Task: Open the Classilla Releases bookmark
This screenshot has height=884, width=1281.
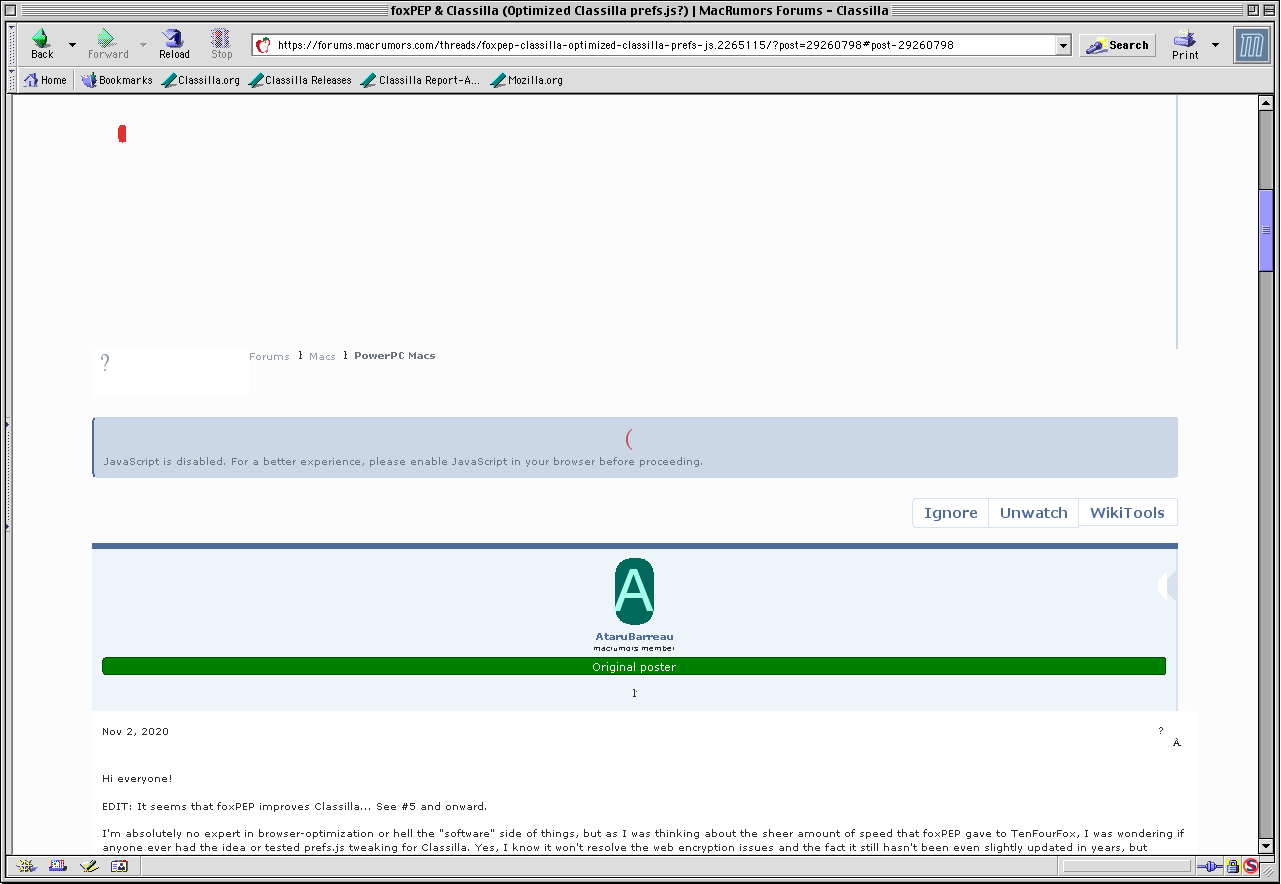Action: tap(300, 80)
